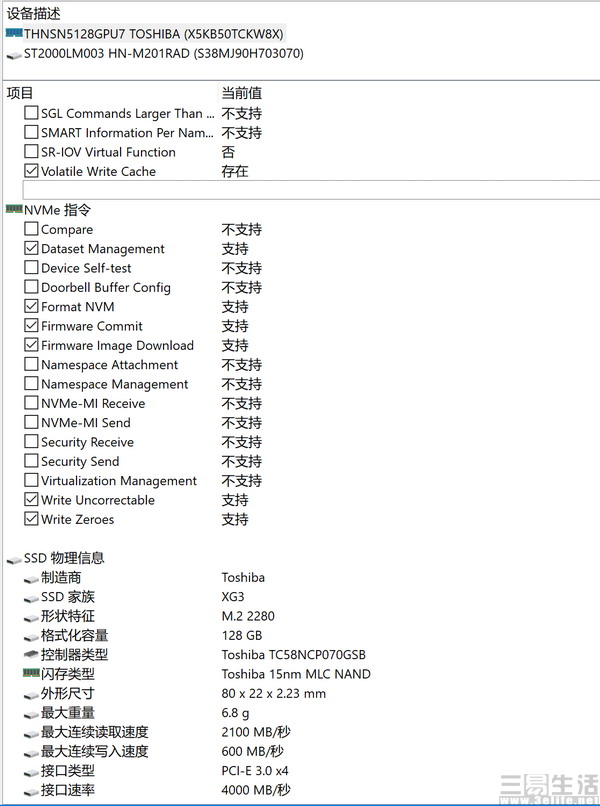Click the 控制器类型 chip icon

click(30, 655)
